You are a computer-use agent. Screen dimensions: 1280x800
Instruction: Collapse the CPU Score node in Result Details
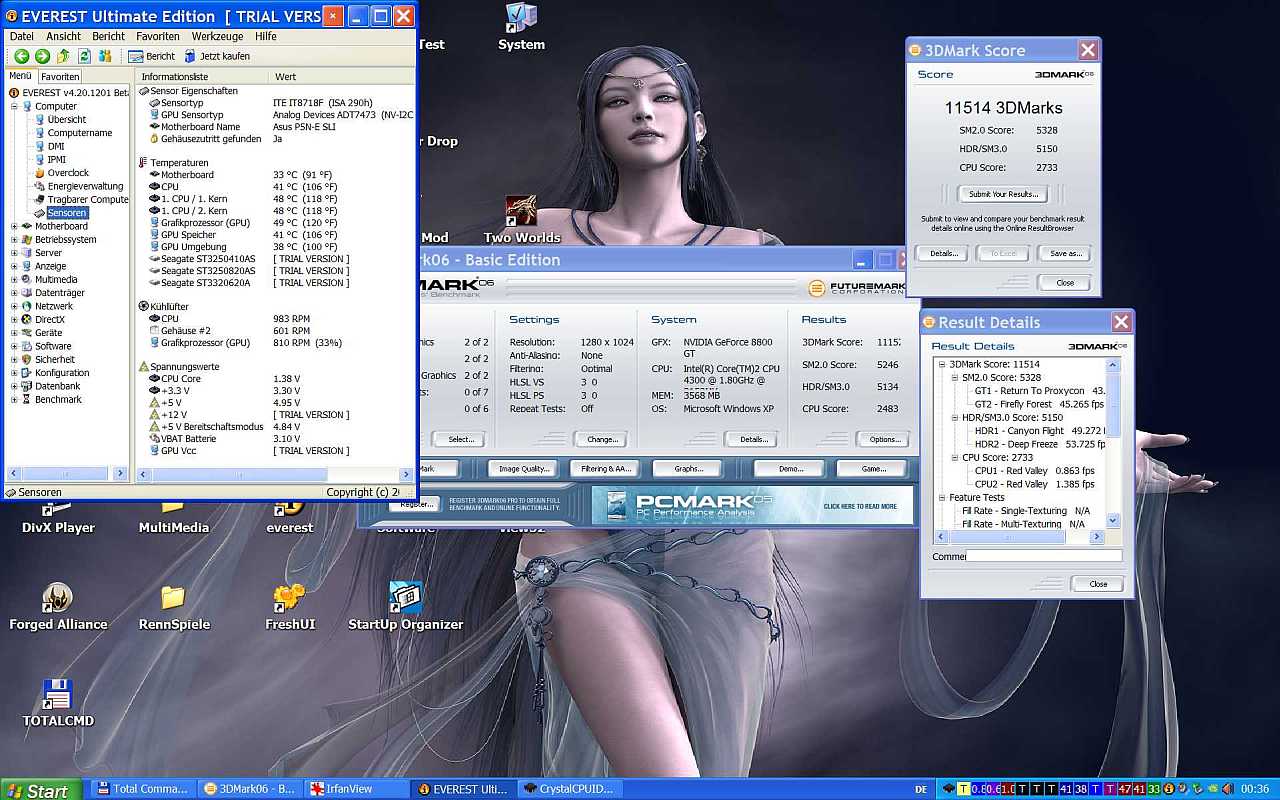[956, 457]
